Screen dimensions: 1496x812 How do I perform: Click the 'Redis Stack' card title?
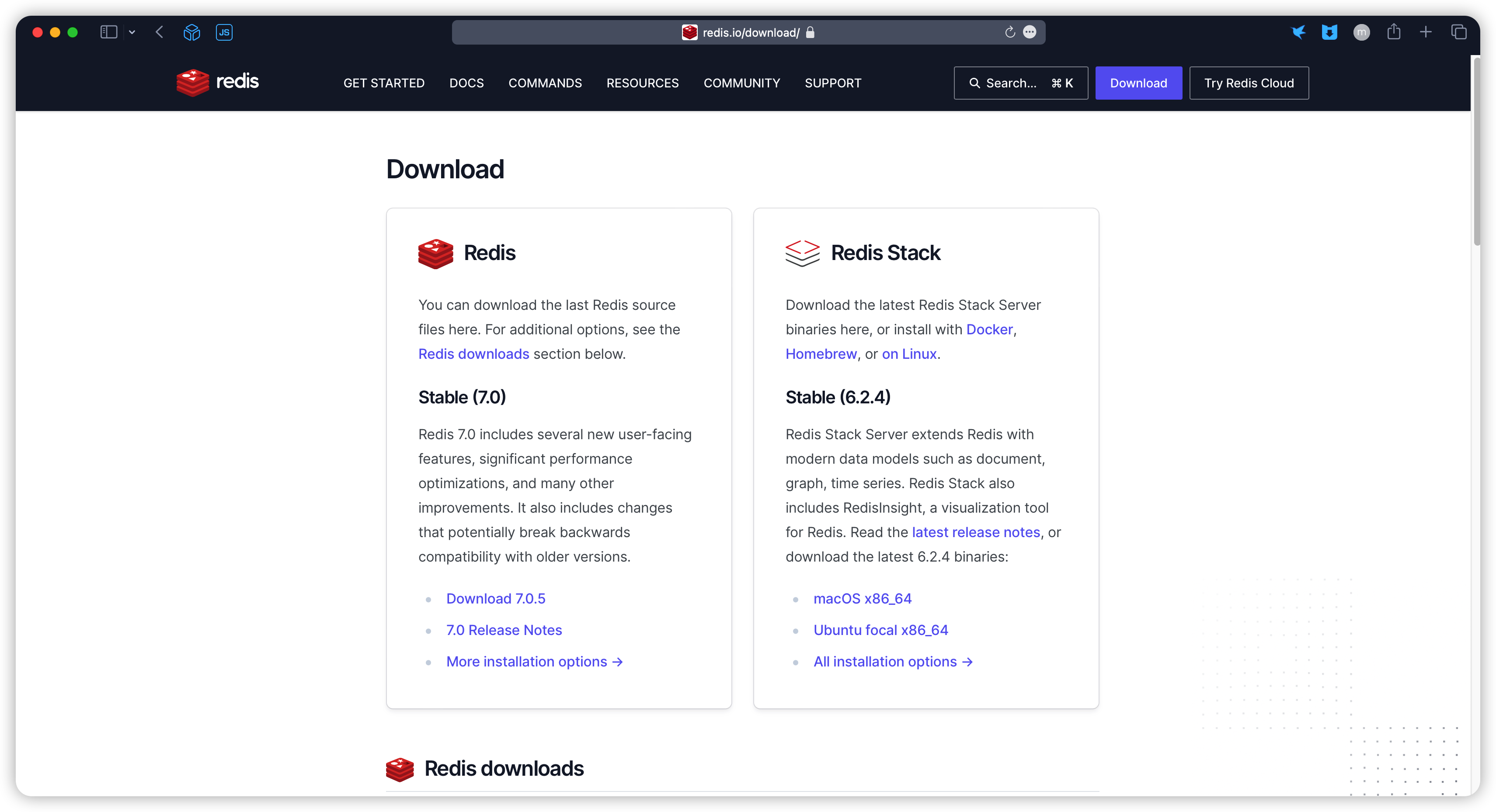pos(885,253)
